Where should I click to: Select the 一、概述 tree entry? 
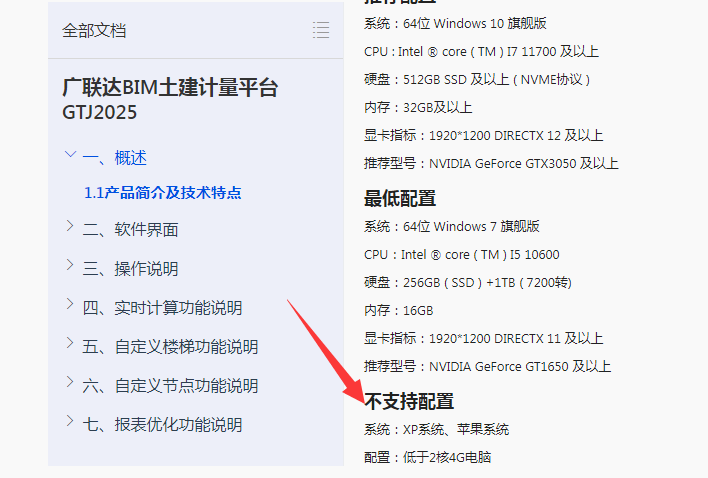[115, 158]
